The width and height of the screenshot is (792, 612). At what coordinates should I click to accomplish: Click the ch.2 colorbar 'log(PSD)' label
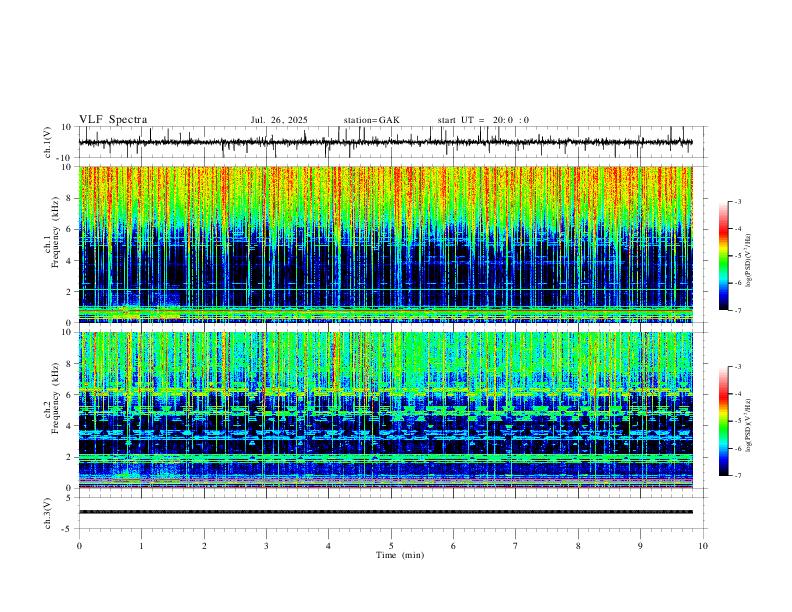(x=749, y=426)
